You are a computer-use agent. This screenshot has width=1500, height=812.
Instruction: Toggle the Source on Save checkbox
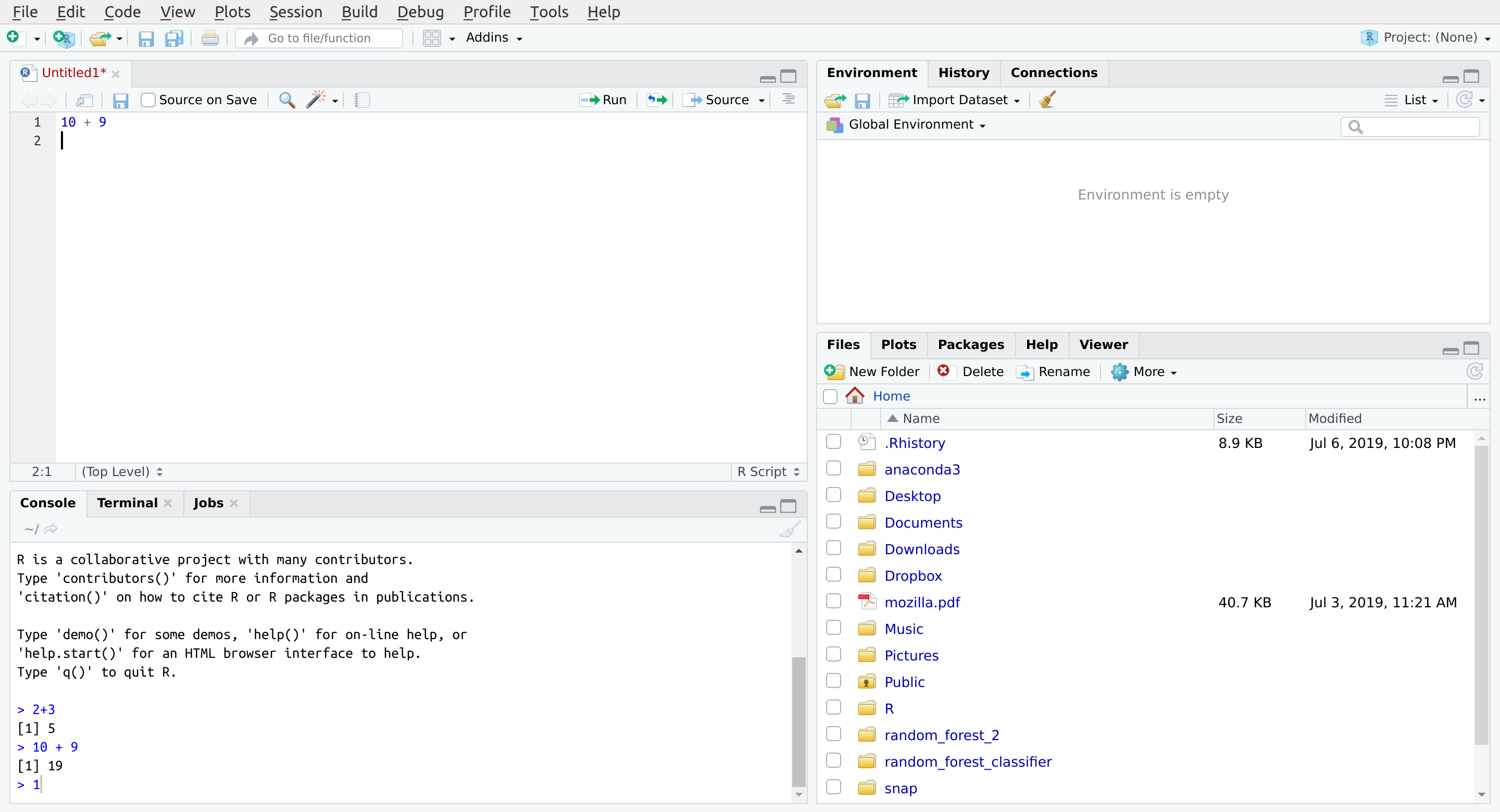tap(148, 100)
